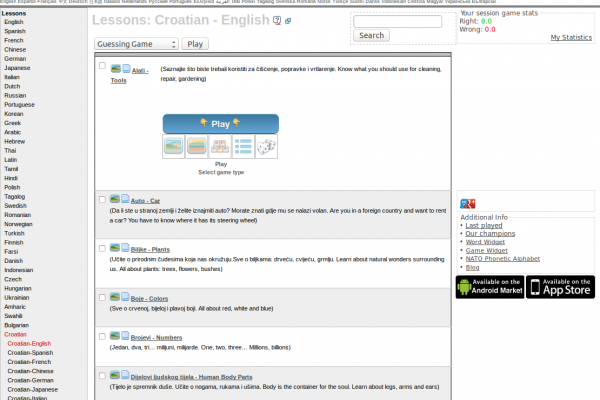Click the social share icon above Additional Info
The width and height of the screenshot is (600, 400).
click(x=468, y=204)
